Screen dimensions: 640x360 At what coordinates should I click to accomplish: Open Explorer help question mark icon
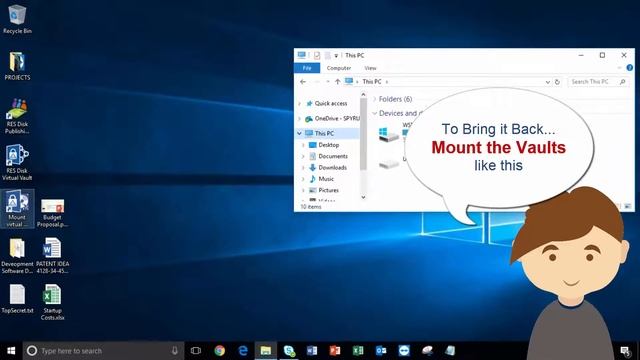tap(630, 68)
